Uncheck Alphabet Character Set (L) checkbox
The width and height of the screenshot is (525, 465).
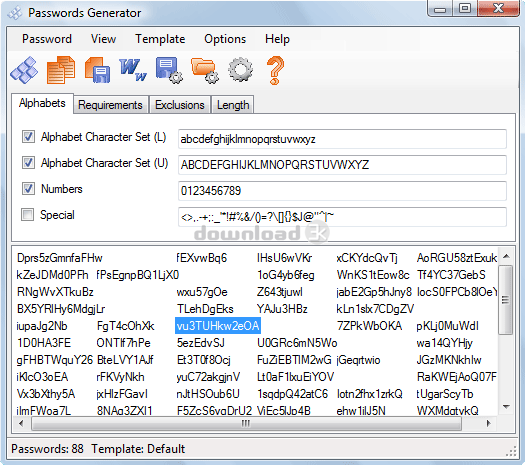[28, 137]
